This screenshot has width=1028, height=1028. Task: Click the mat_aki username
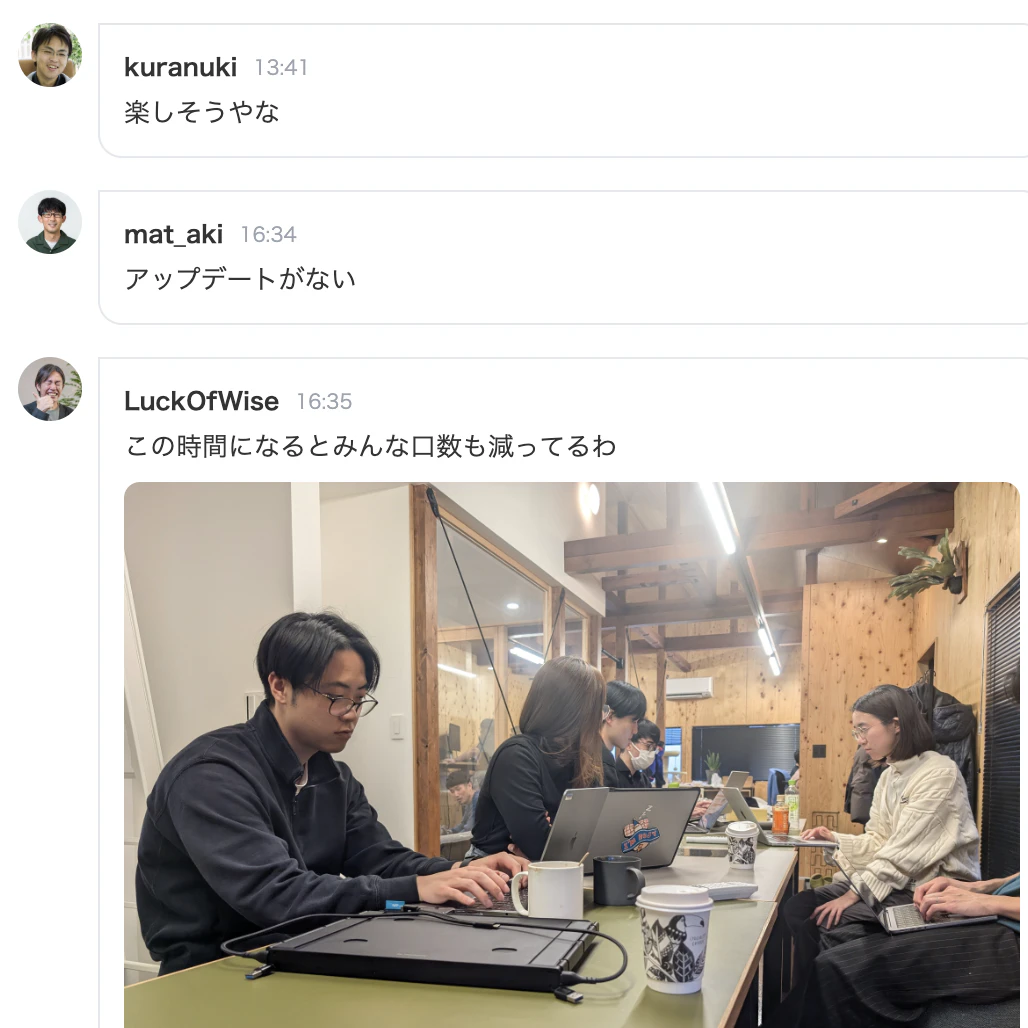pos(174,234)
